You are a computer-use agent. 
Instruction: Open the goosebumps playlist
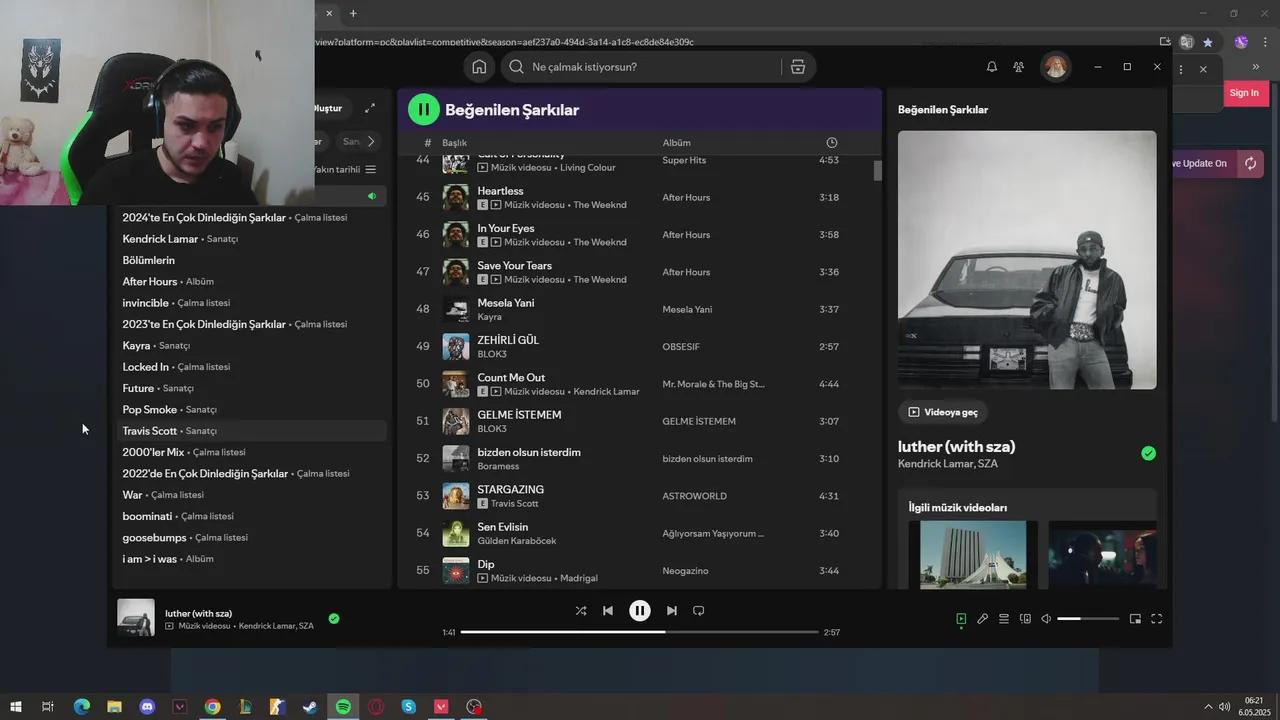(250, 538)
